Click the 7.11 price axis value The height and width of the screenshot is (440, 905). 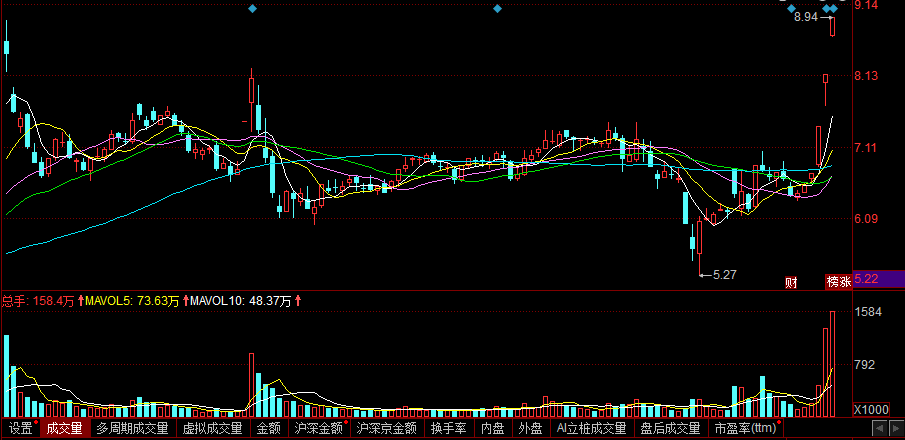pyautogui.click(x=866, y=148)
